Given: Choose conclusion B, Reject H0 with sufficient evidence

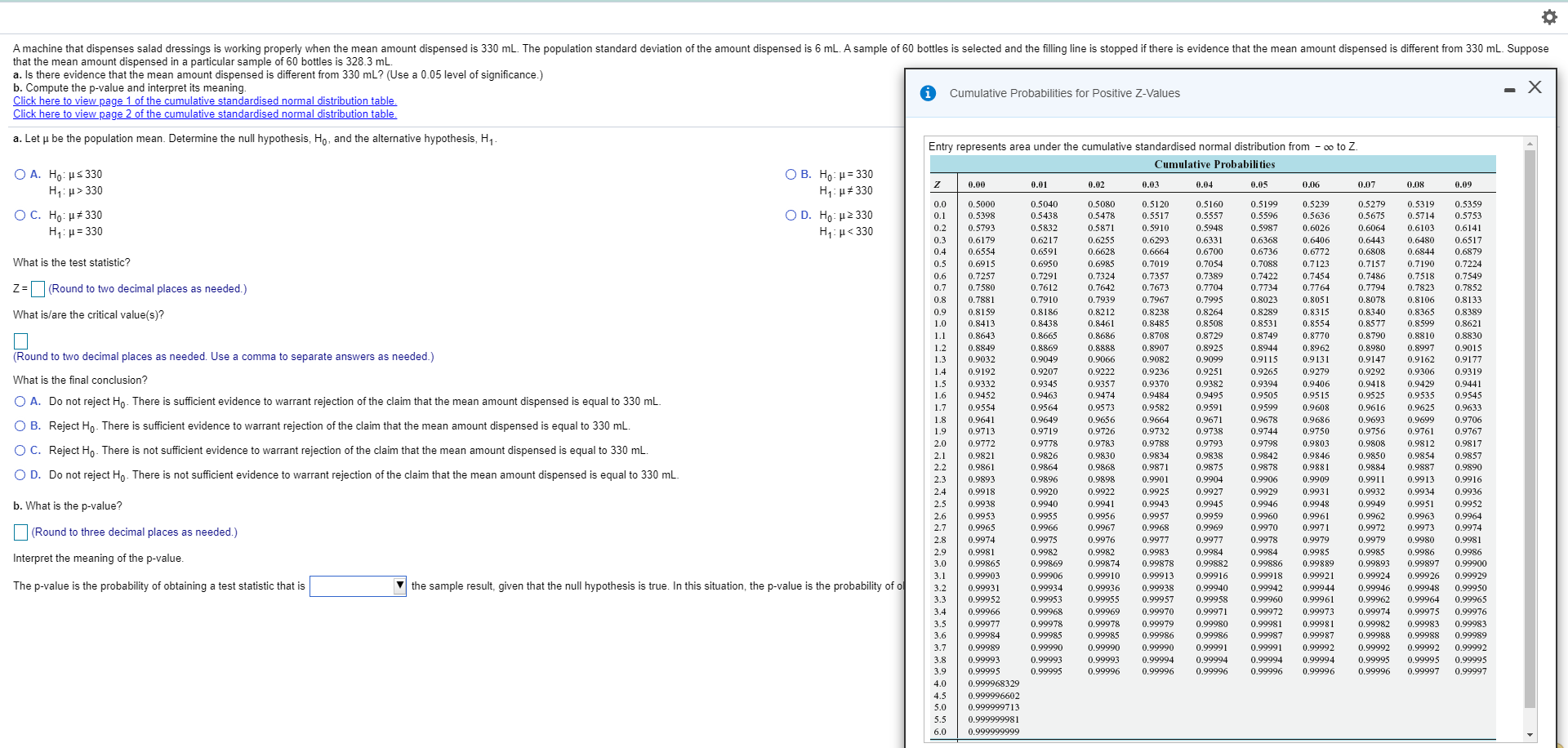Looking at the screenshot, I should (x=19, y=425).
